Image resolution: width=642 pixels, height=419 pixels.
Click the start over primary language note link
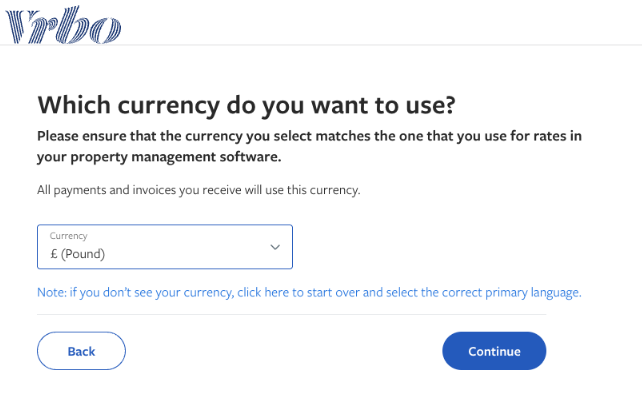point(309,292)
